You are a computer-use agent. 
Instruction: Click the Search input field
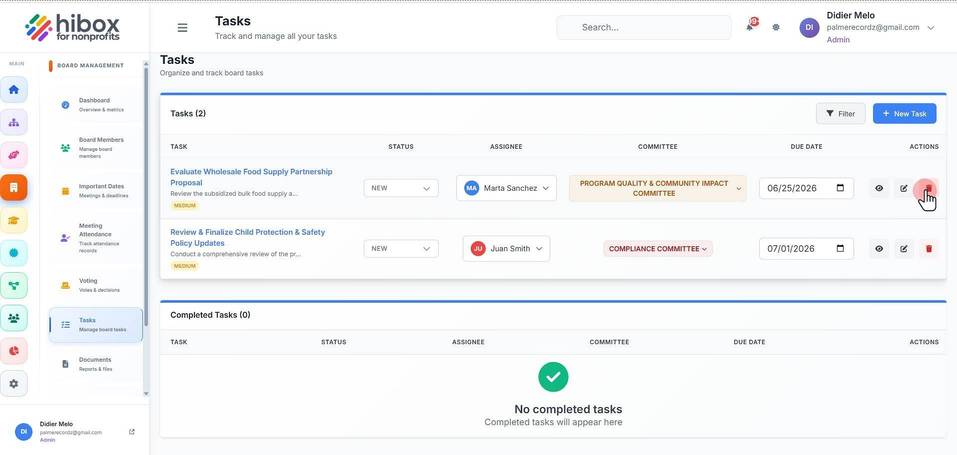(x=644, y=27)
